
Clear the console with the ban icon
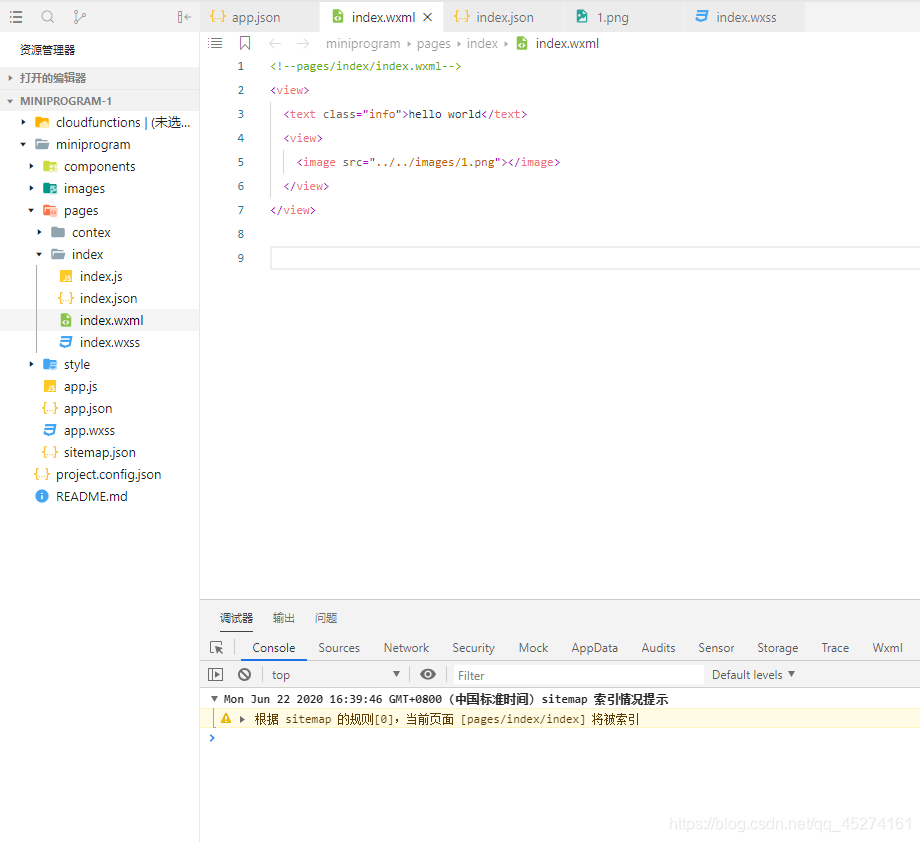point(245,675)
